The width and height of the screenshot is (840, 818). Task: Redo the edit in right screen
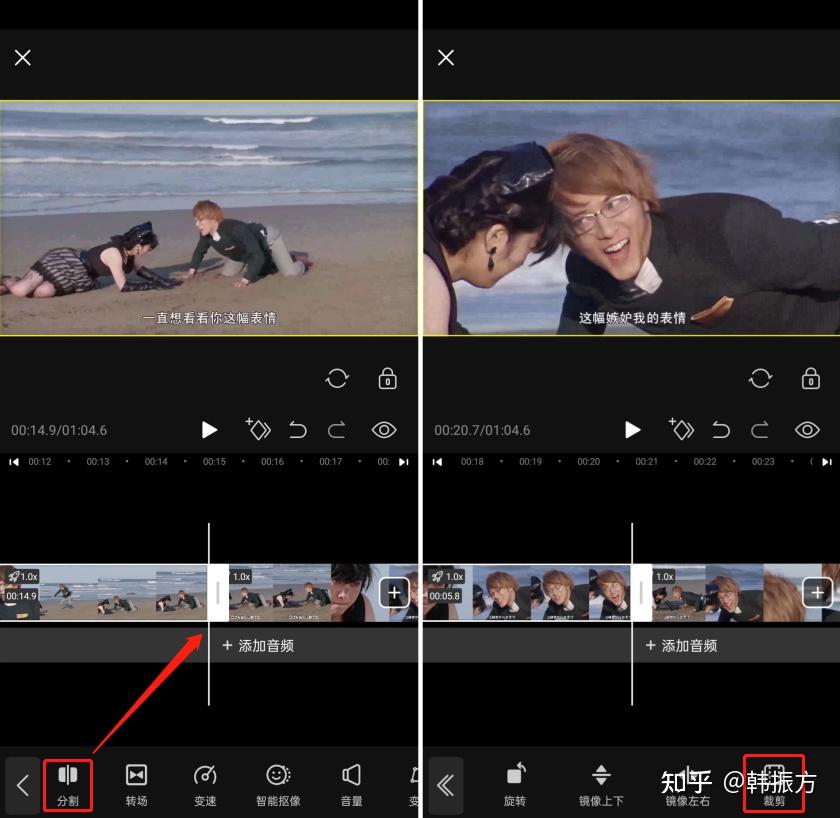coord(760,430)
